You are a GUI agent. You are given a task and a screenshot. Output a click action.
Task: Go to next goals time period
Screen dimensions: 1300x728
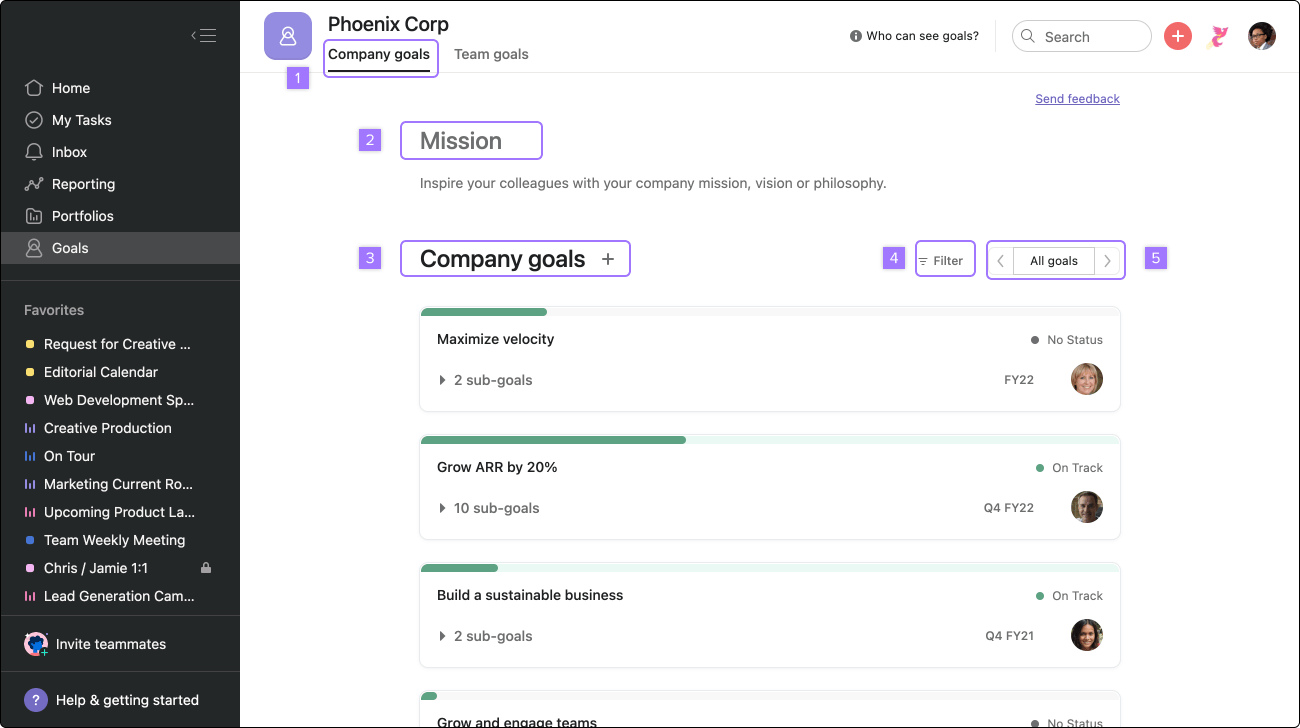point(1107,261)
